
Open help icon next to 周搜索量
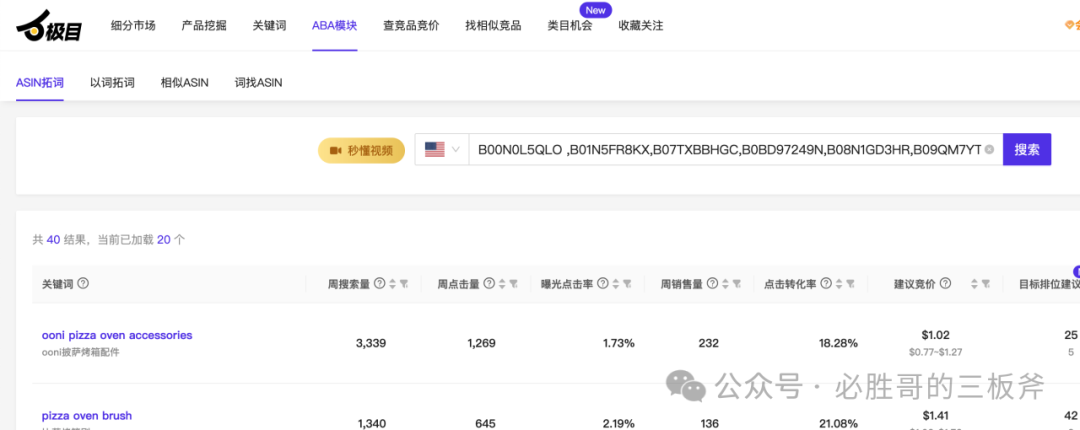tap(380, 283)
